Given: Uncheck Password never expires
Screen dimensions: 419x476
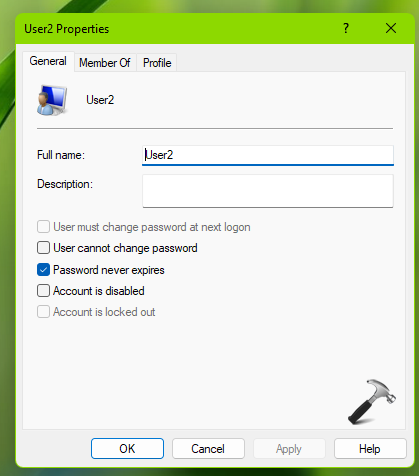Looking at the screenshot, I should (x=43, y=270).
